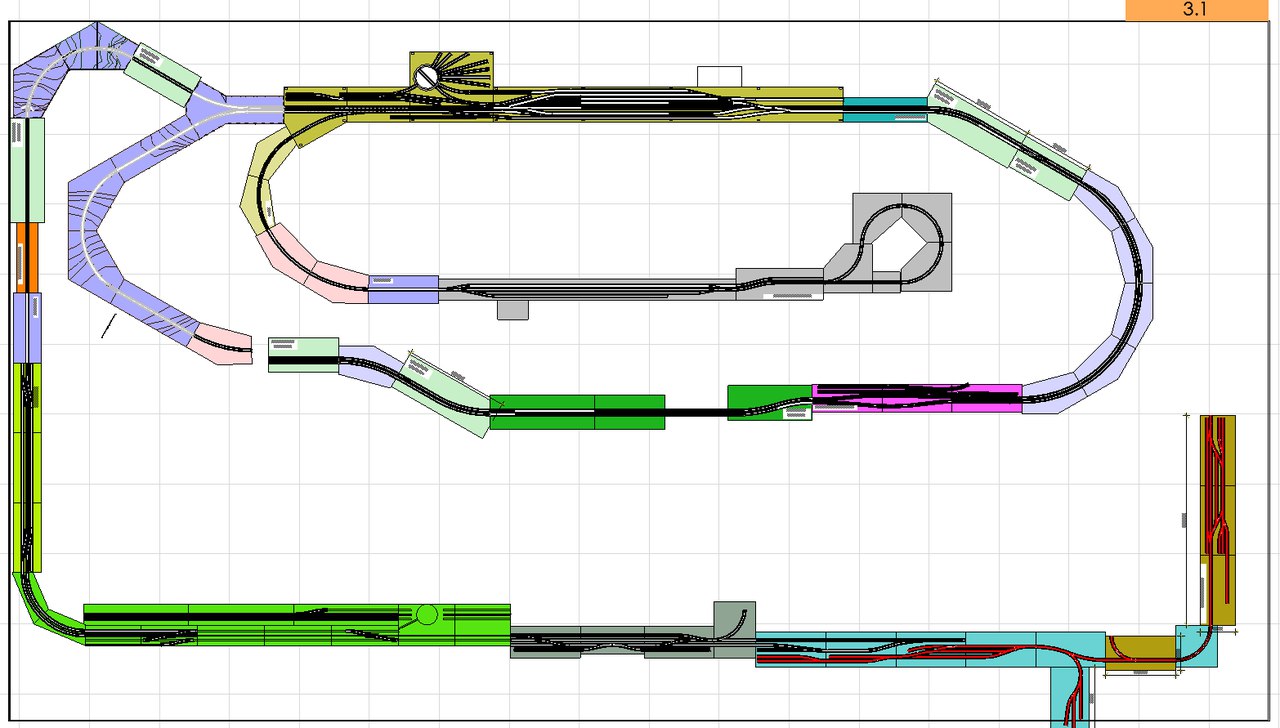Click the orange 3.1 version label
The width and height of the screenshot is (1280, 728).
pyautogui.click(x=1195, y=10)
